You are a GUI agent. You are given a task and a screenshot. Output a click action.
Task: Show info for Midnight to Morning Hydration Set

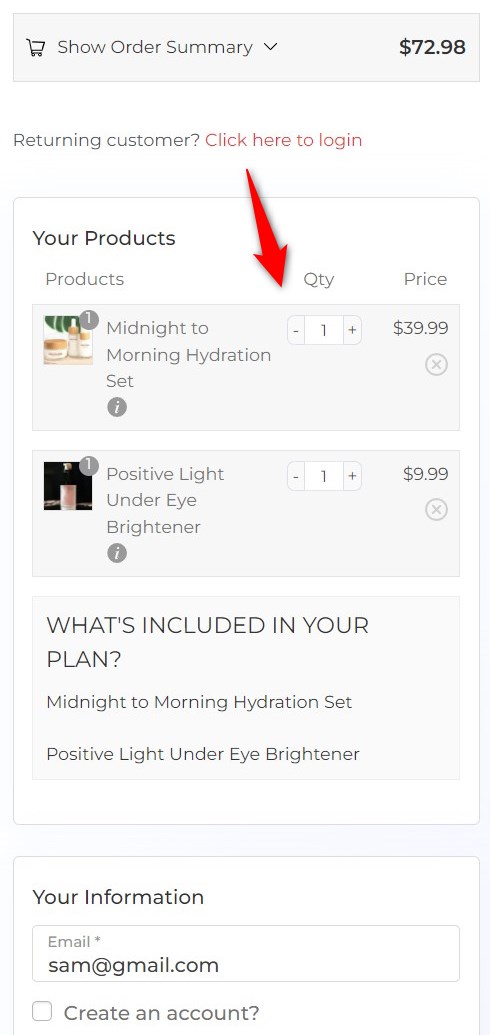[x=117, y=407]
